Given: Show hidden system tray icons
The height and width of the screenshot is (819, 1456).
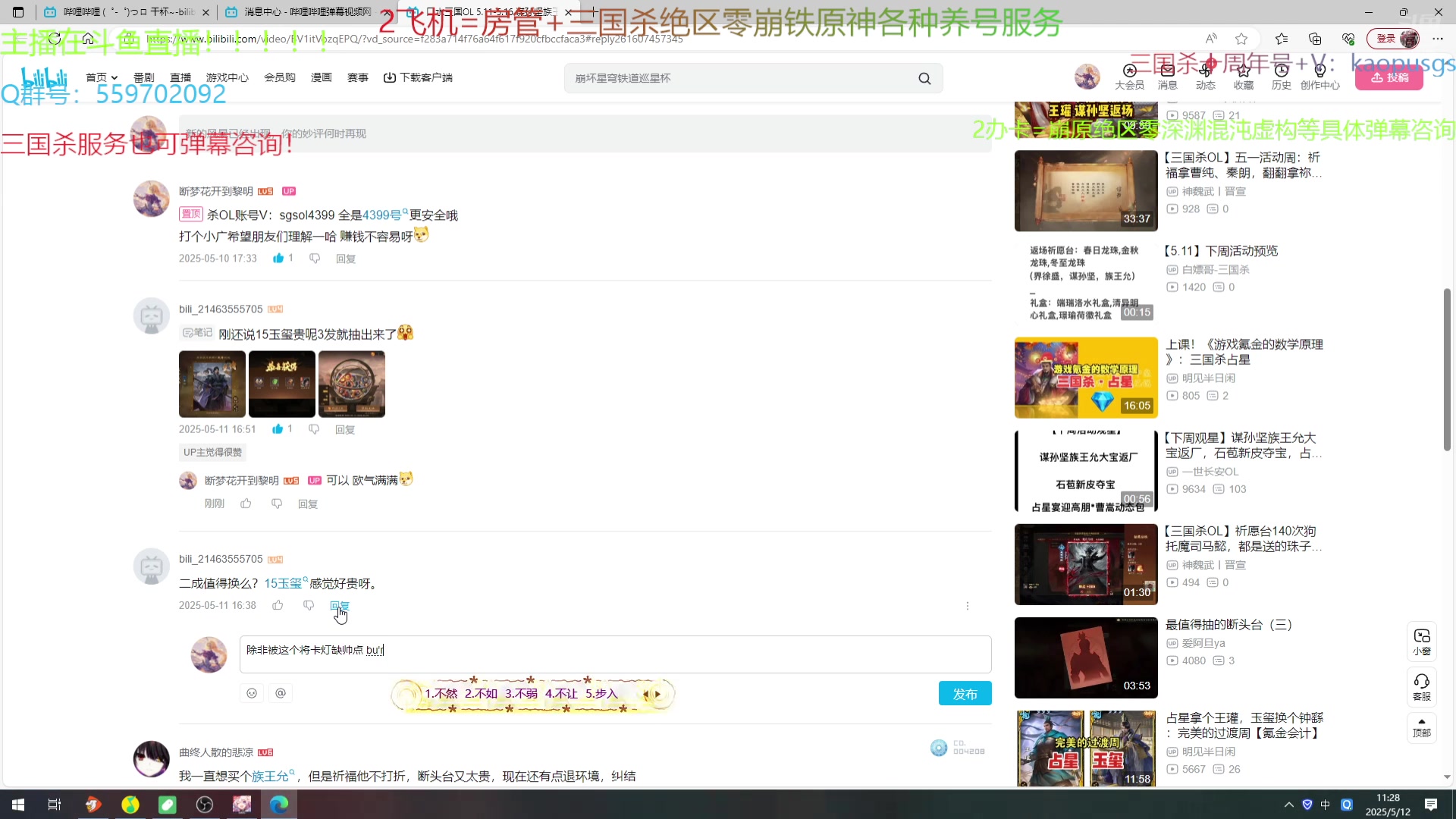Looking at the screenshot, I should pyautogui.click(x=1288, y=805).
